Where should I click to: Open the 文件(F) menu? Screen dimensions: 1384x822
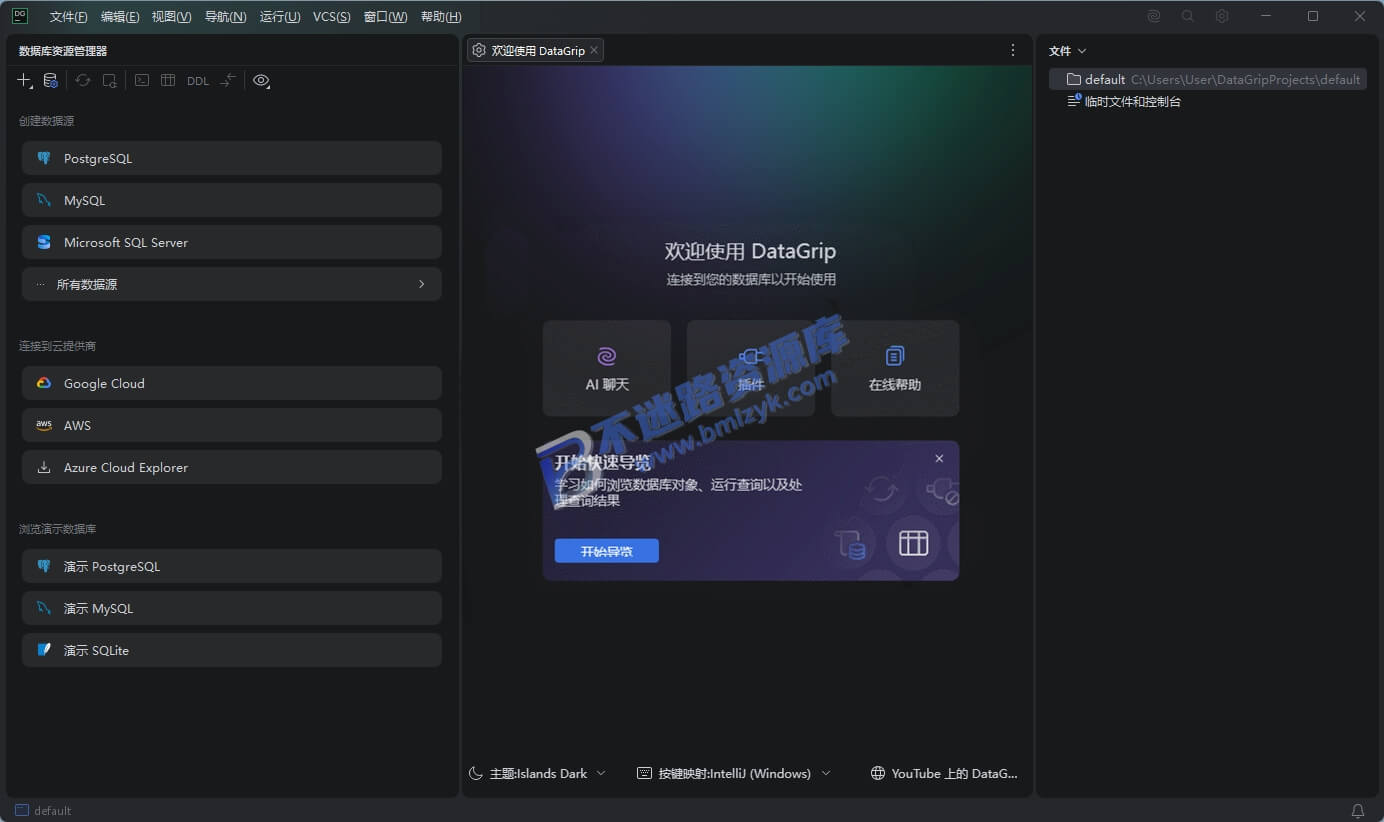69,17
